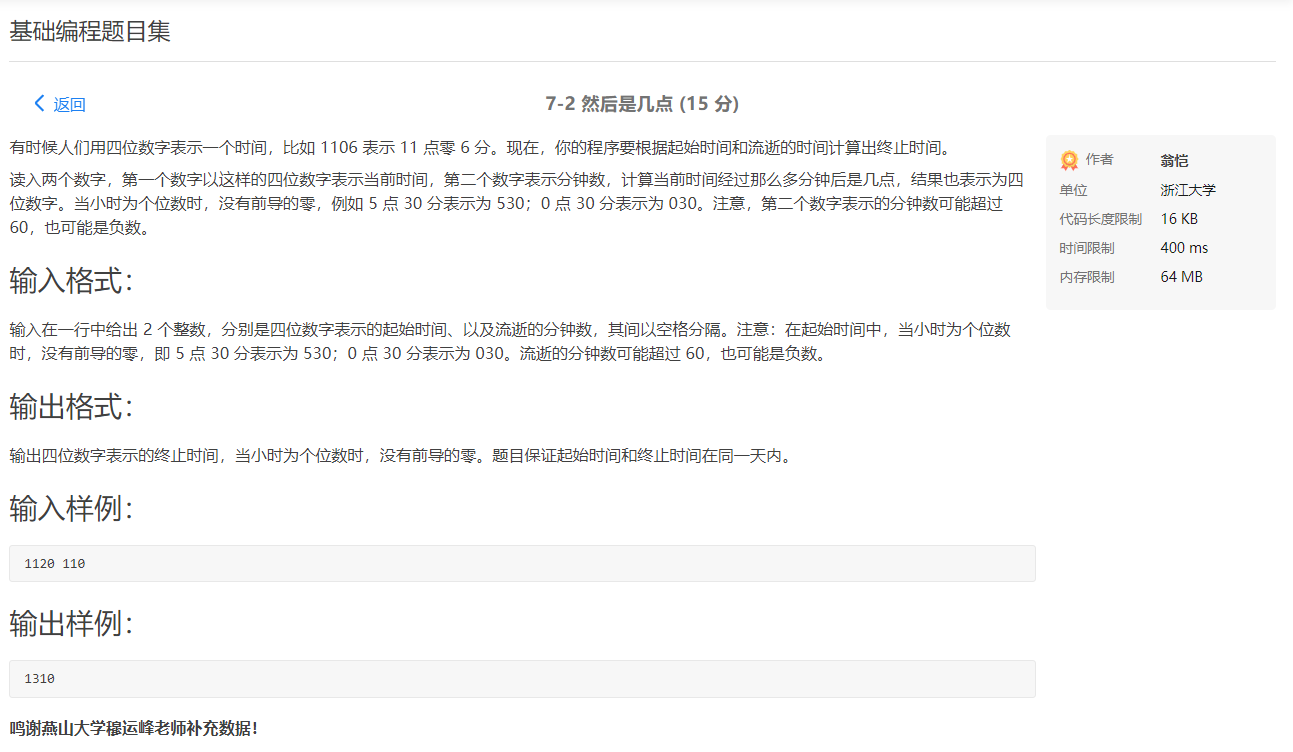Click the 时间限制 400 ms value
The image size is (1293, 752).
click(x=1183, y=247)
